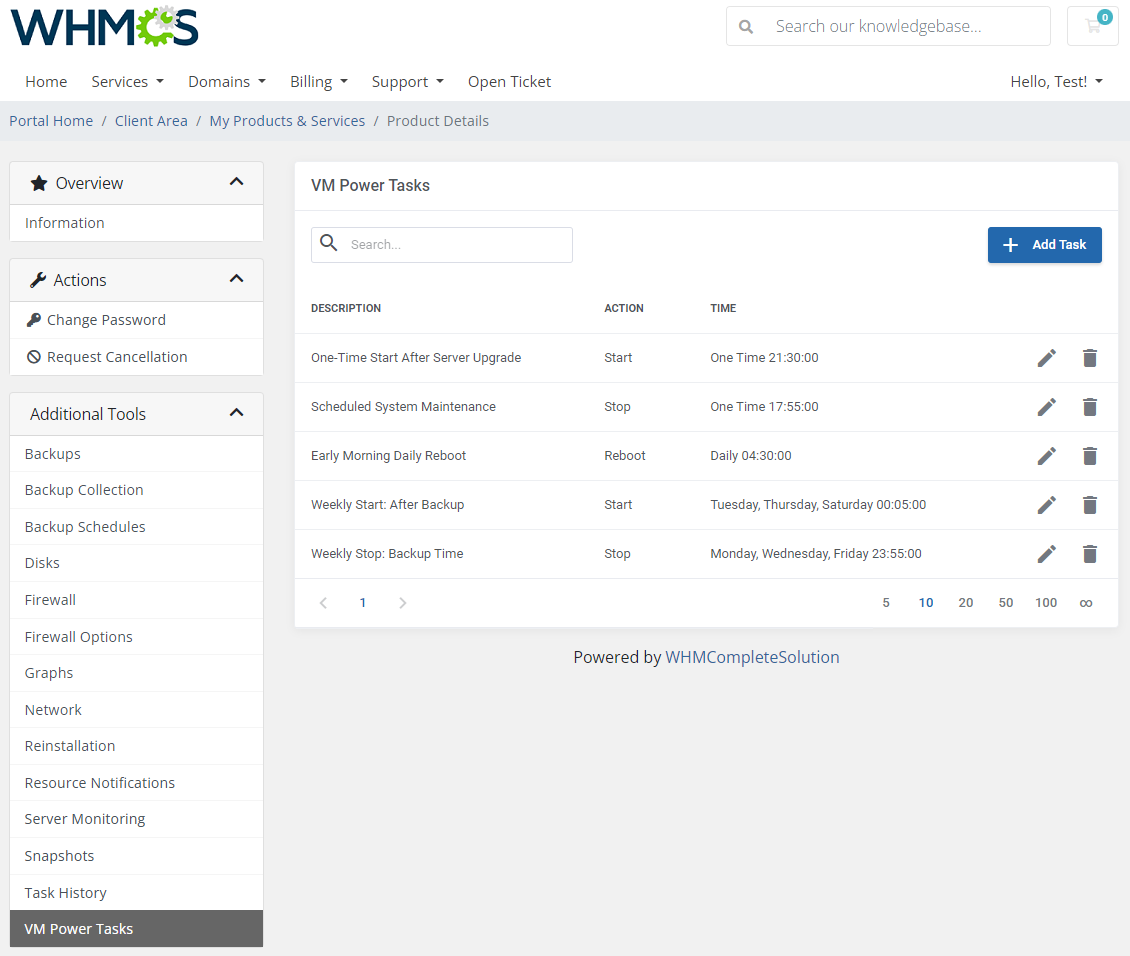Show unlimited entries with infinity symbol
The image size is (1130, 956).
click(x=1086, y=603)
